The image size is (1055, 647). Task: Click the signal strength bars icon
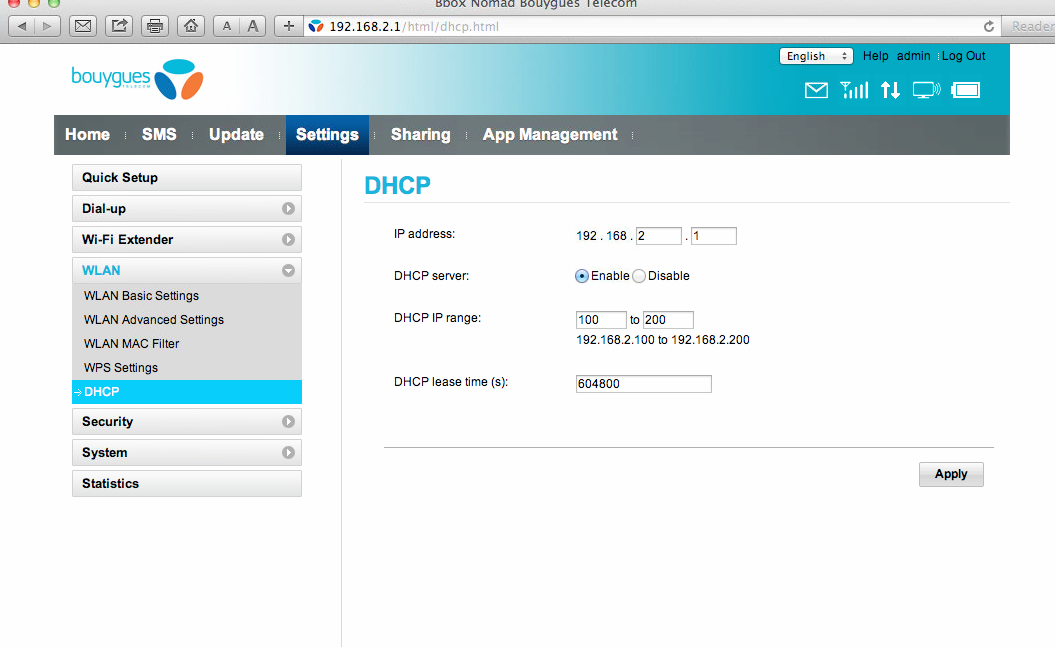(854, 91)
